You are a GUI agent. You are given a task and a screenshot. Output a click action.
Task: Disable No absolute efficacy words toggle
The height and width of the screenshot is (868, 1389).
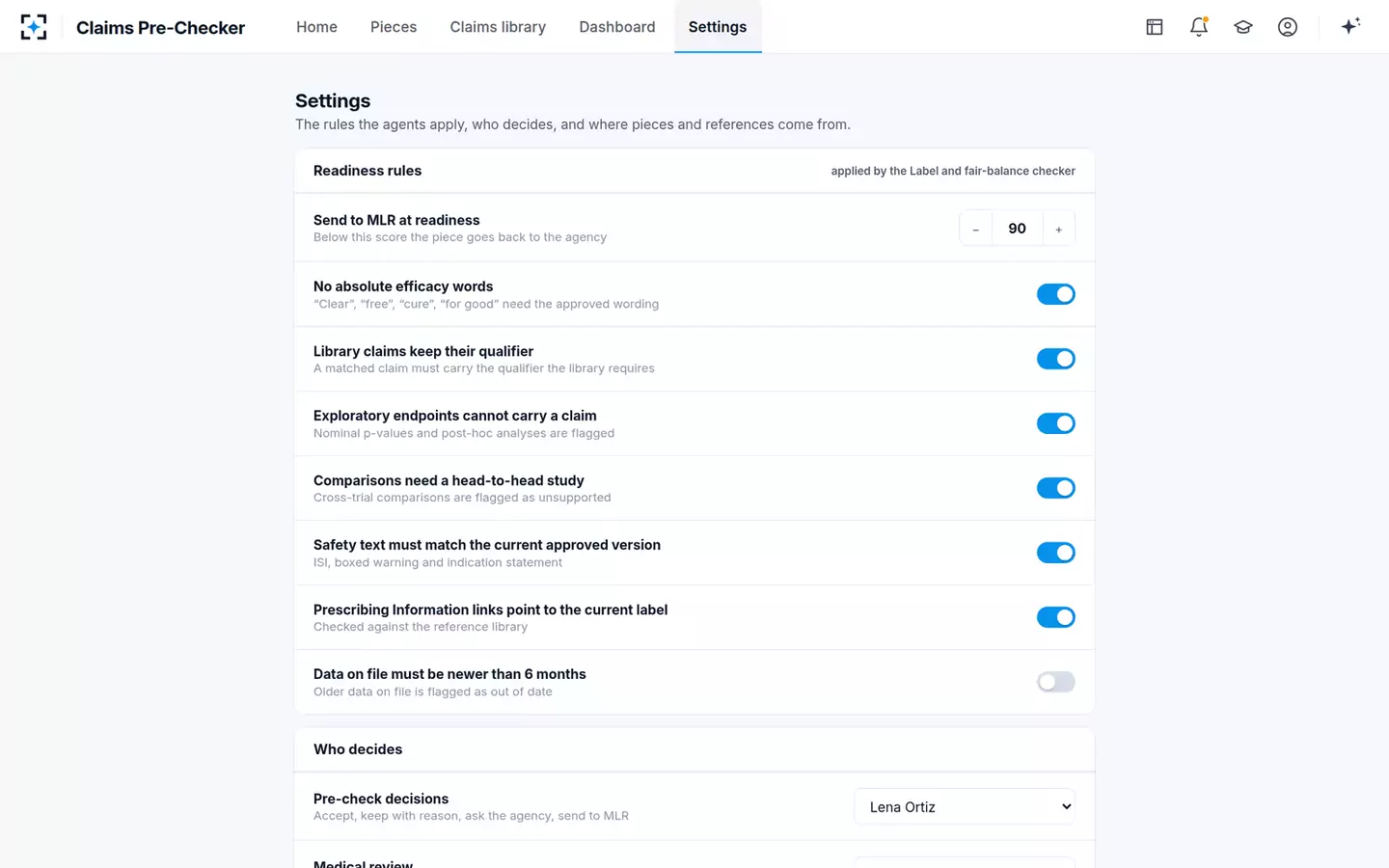pos(1056,294)
